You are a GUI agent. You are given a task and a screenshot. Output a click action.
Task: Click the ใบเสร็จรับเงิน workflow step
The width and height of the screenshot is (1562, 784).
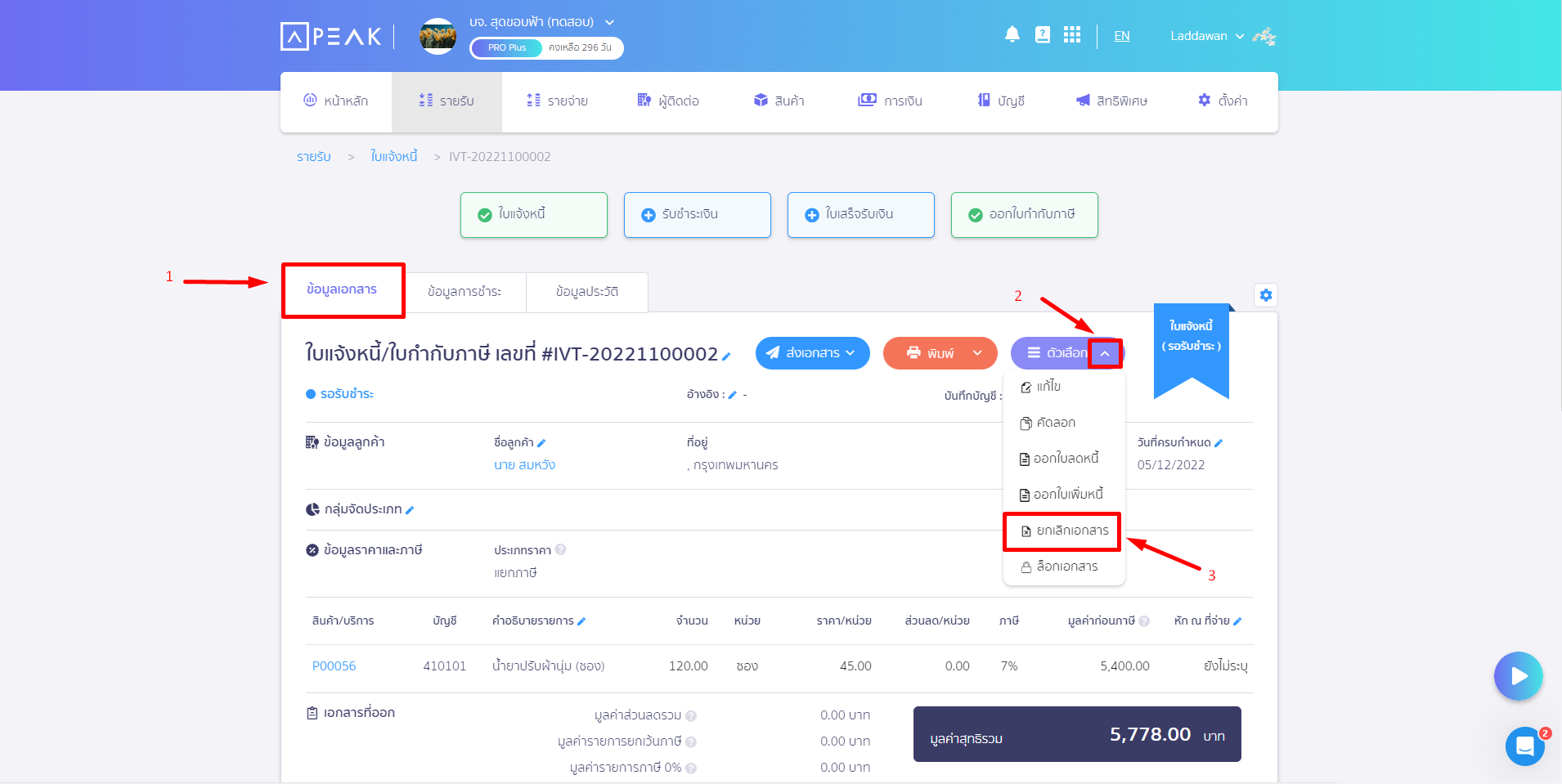pos(861,215)
